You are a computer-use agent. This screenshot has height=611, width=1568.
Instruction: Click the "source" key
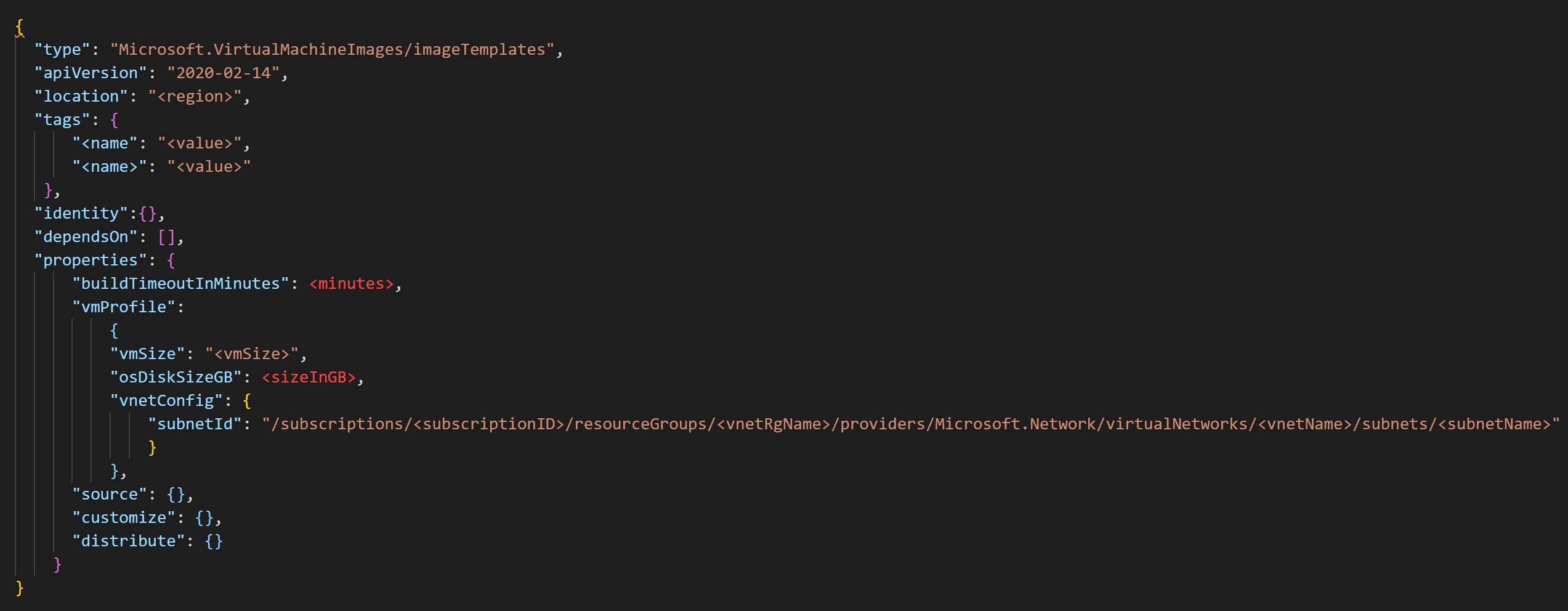point(110,494)
